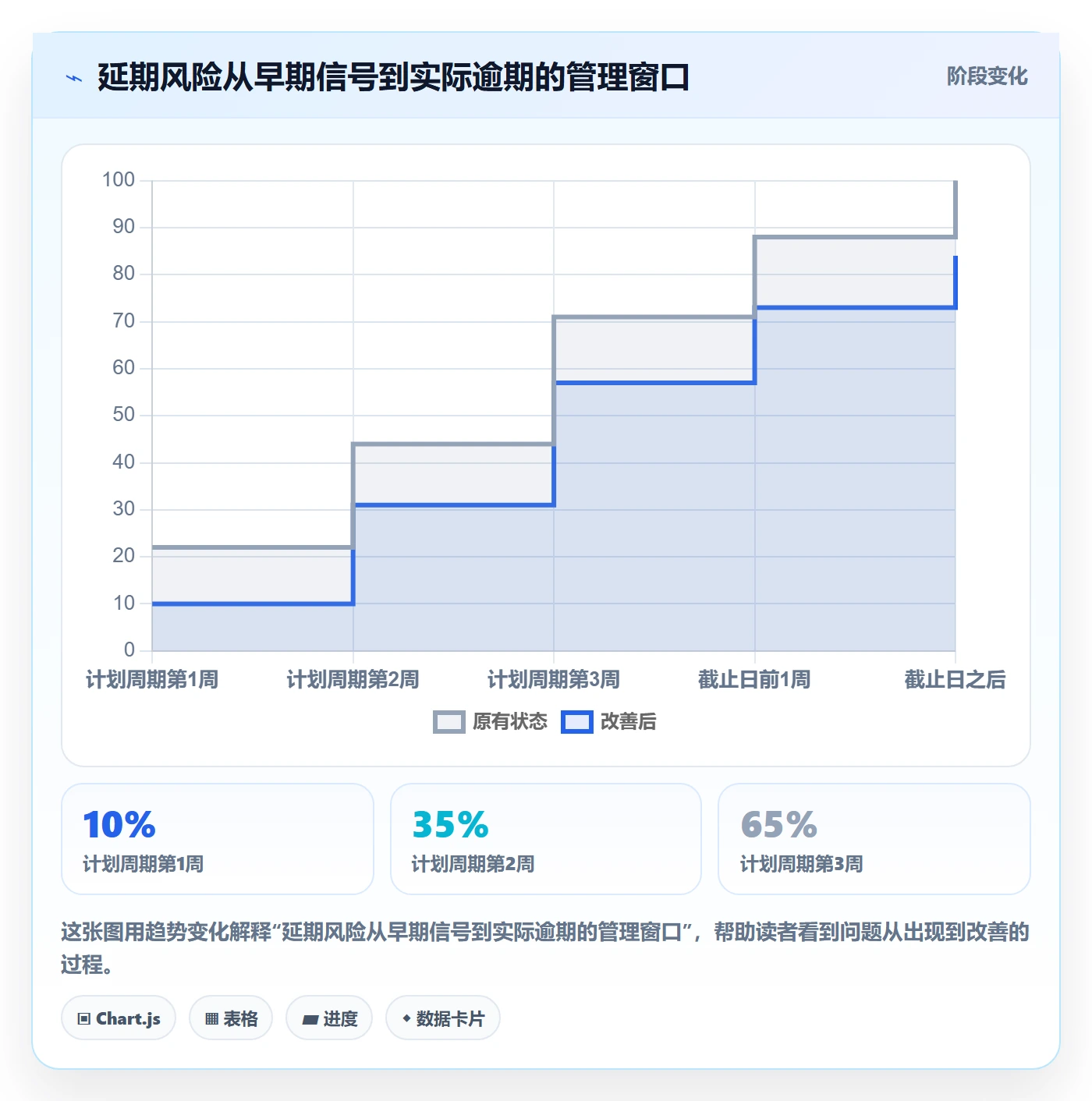Toggle the 原有状态 legend swatch

(448, 722)
